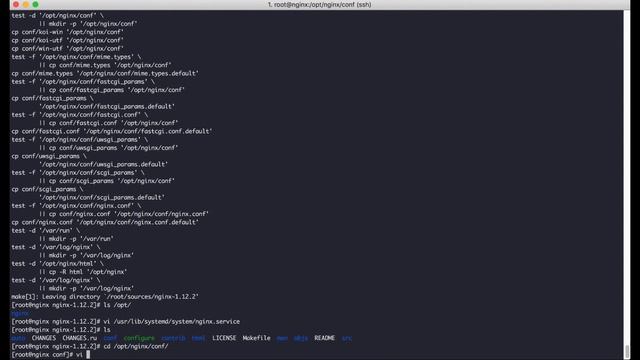
Task: Click the 'vi /usr/lib/systemd/system/nginx.service' command
Action: 171,322
